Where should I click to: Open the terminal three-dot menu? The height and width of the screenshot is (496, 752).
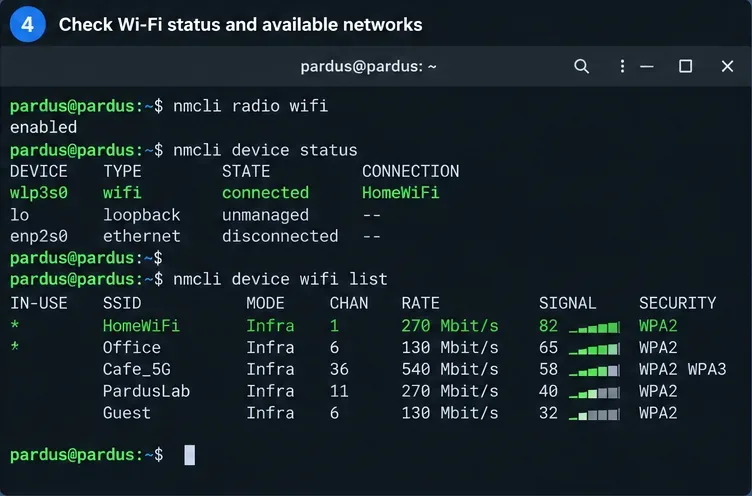pyautogui.click(x=622, y=66)
